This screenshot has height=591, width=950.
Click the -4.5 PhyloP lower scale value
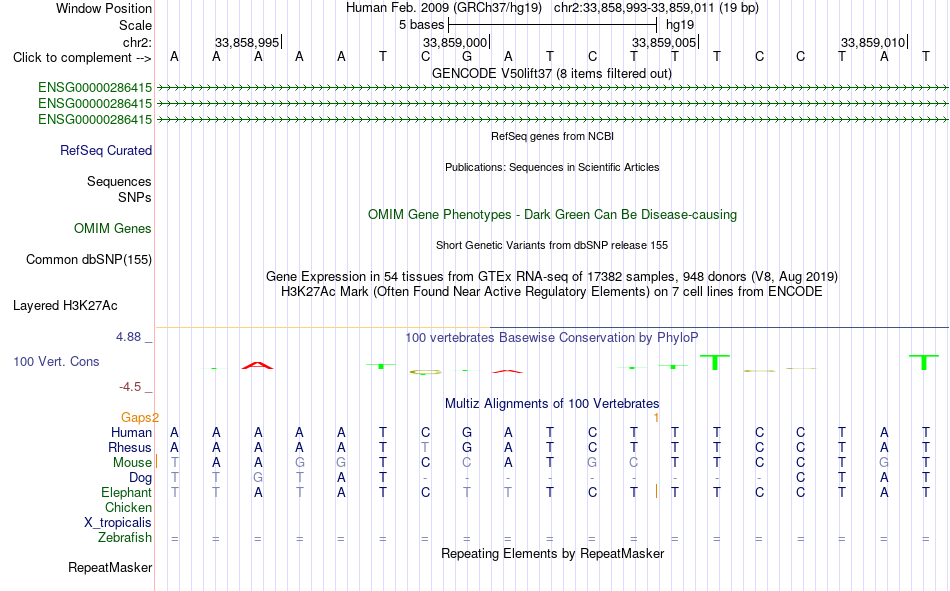pyautogui.click(x=130, y=387)
